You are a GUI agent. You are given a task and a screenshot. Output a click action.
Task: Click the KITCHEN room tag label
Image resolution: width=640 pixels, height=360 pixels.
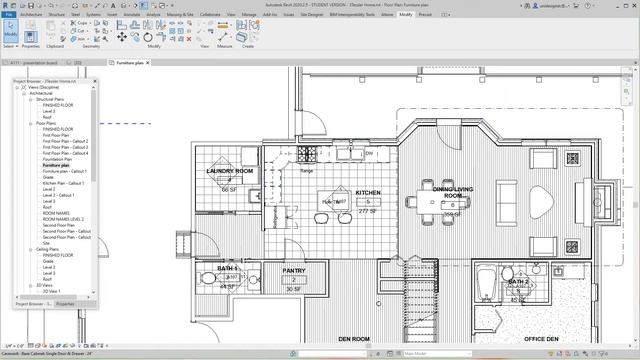click(x=368, y=192)
